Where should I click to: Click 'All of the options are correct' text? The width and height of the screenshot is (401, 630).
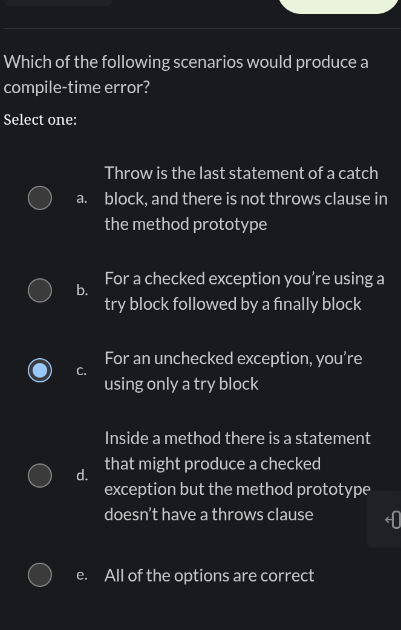pyautogui.click(x=209, y=575)
